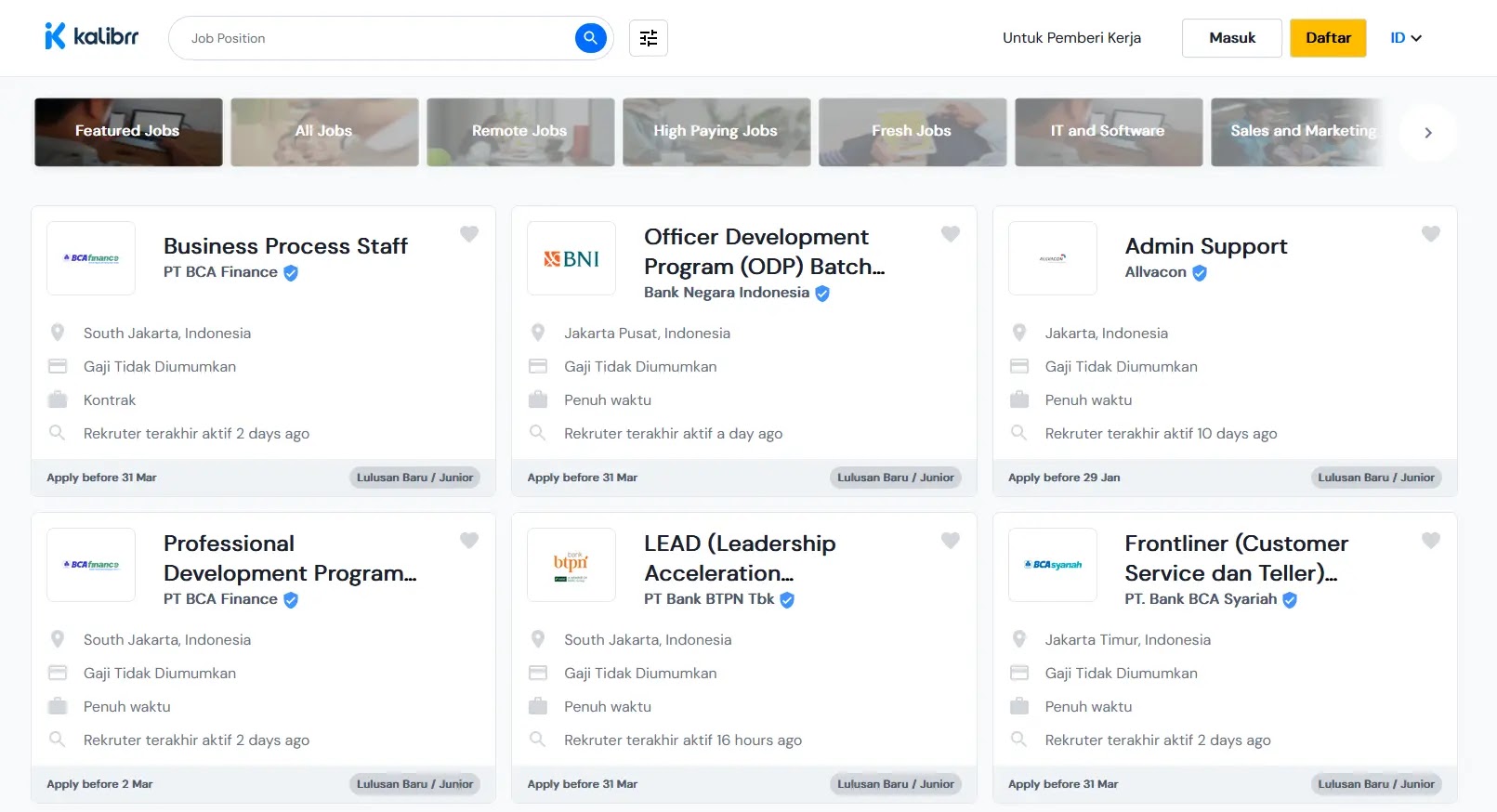Click verified badge next to Allvacon
Screen dimensions: 1497x812
click(1200, 273)
